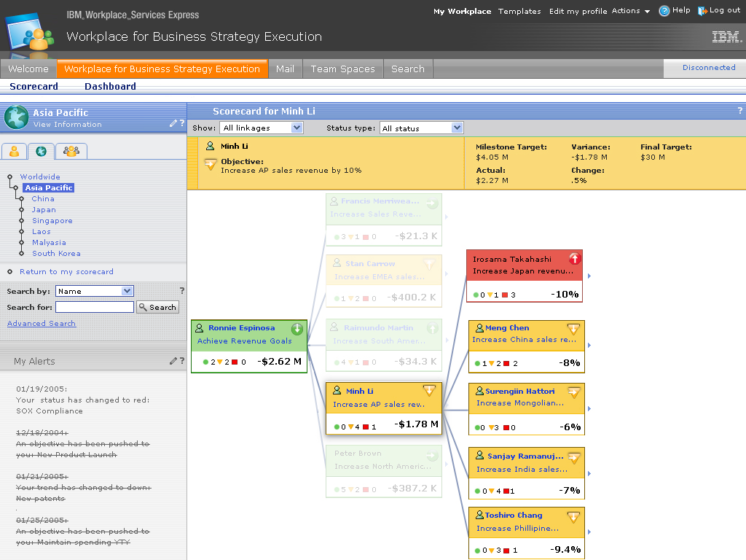Click Irosama Takahashi red up-arrow status icon
Image resolution: width=746 pixels, height=560 pixels.
575,258
